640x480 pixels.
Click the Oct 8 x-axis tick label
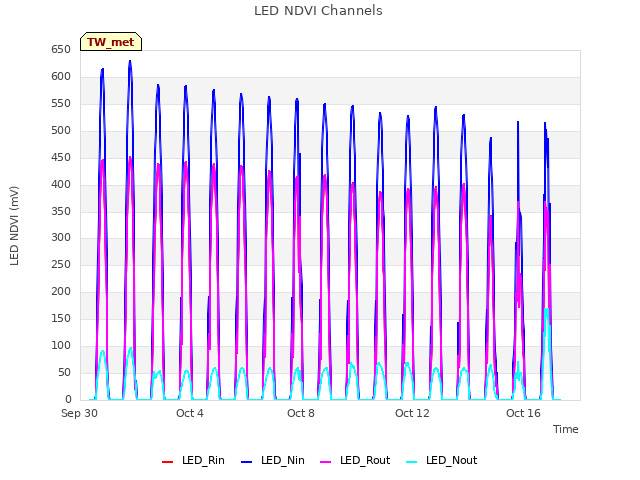pyautogui.click(x=301, y=413)
